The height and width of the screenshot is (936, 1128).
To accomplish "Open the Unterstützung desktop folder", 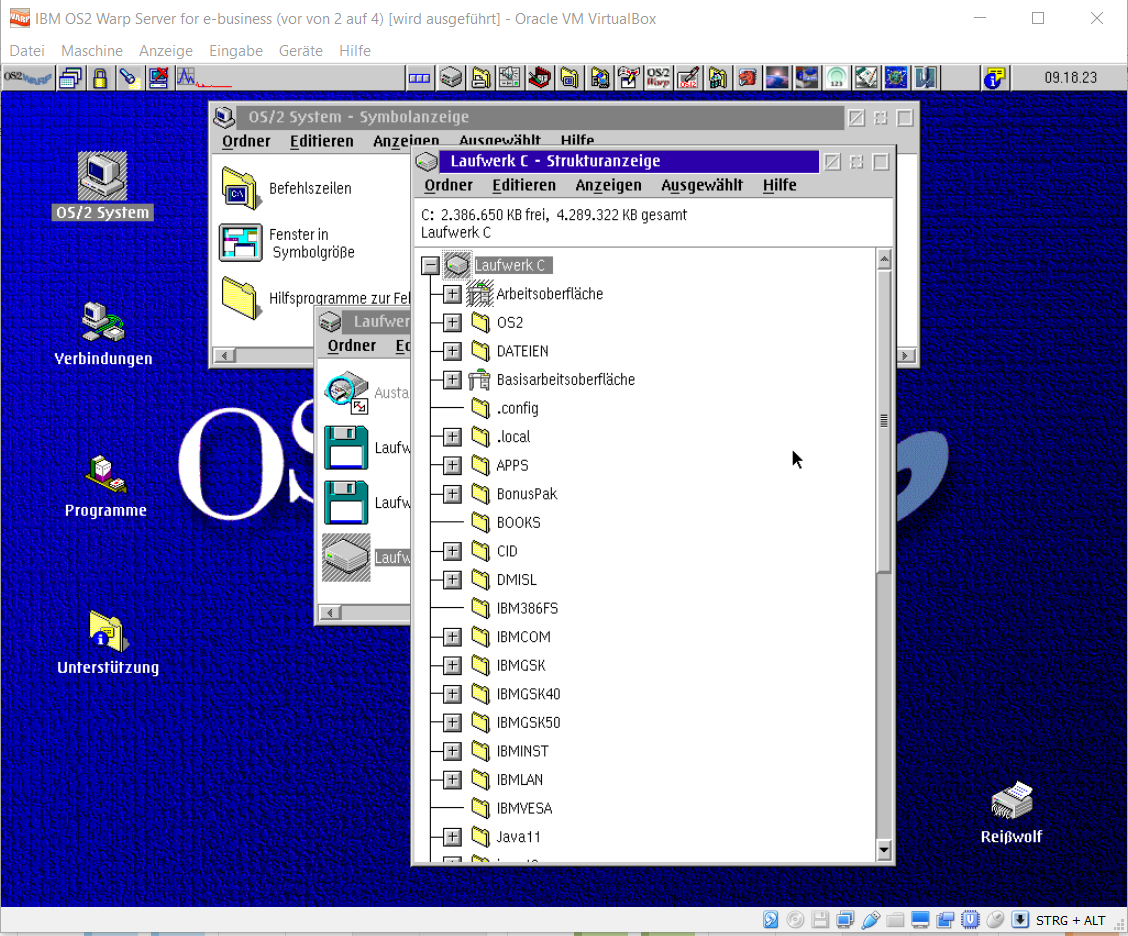I will [x=108, y=642].
